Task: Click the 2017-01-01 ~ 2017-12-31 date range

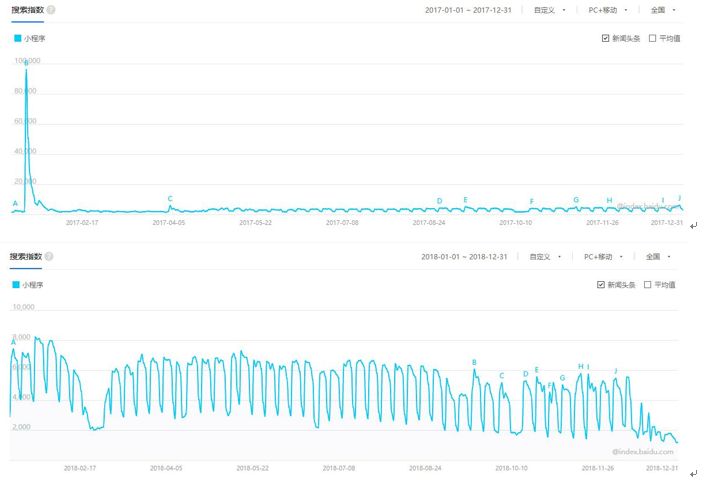Action: (466, 10)
